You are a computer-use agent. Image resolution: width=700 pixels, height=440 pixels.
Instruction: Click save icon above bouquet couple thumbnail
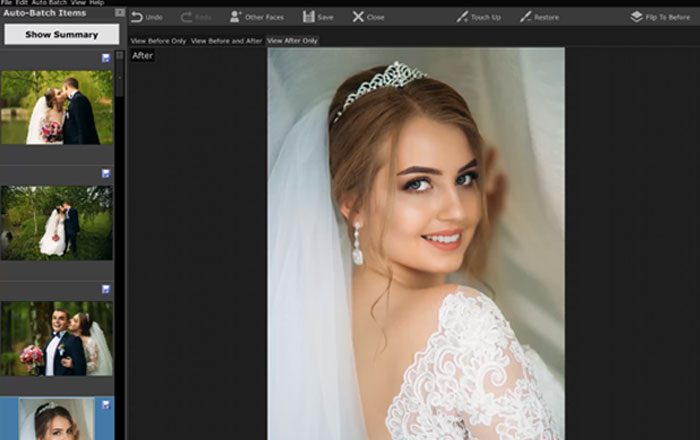[x=106, y=289]
